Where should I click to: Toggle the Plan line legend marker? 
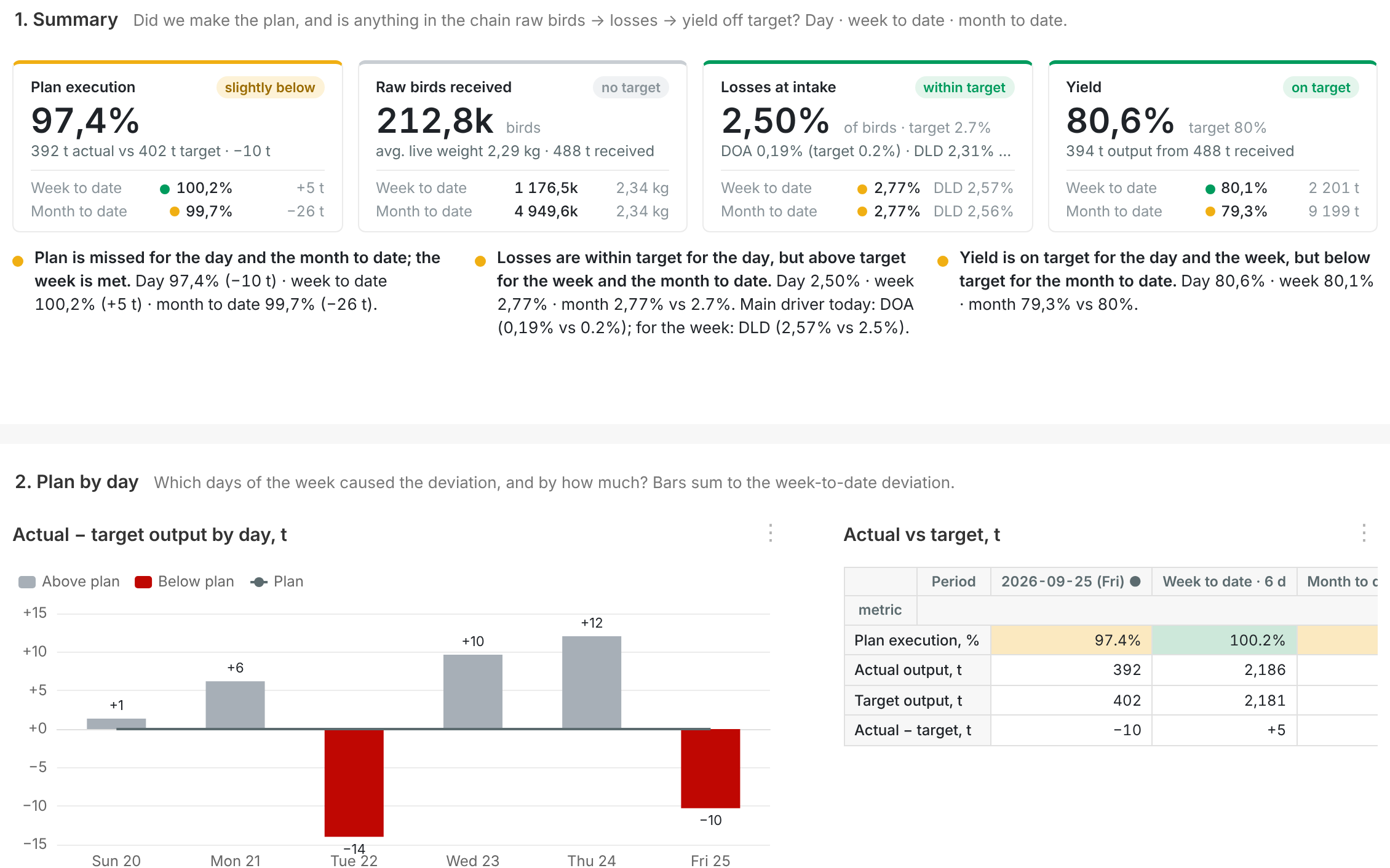(x=259, y=582)
